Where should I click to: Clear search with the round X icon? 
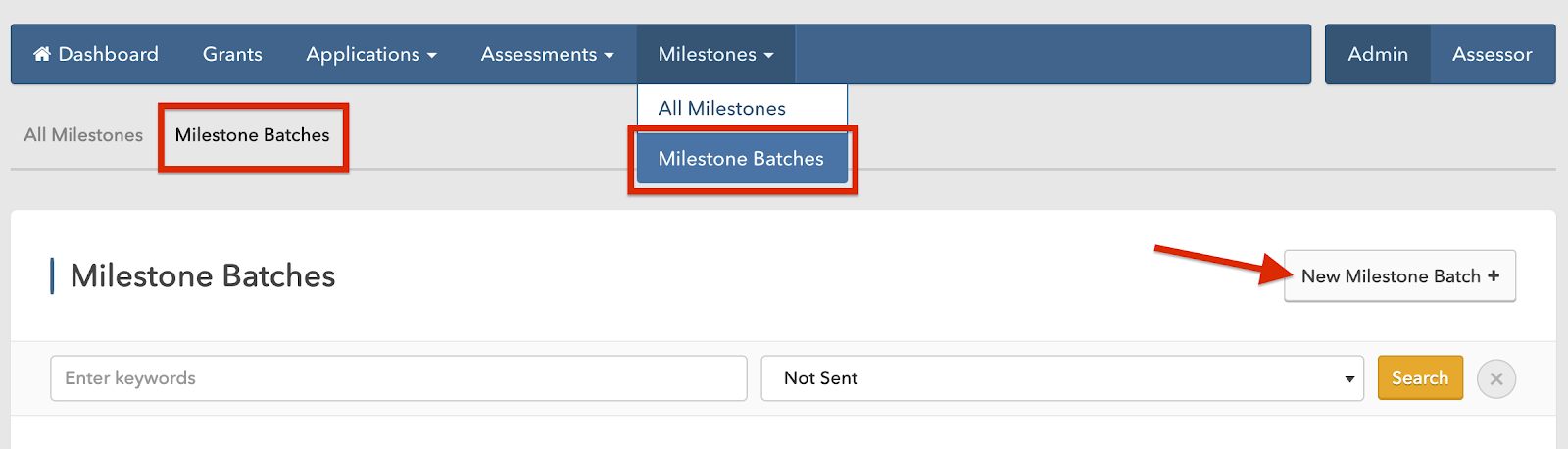coord(1496,378)
